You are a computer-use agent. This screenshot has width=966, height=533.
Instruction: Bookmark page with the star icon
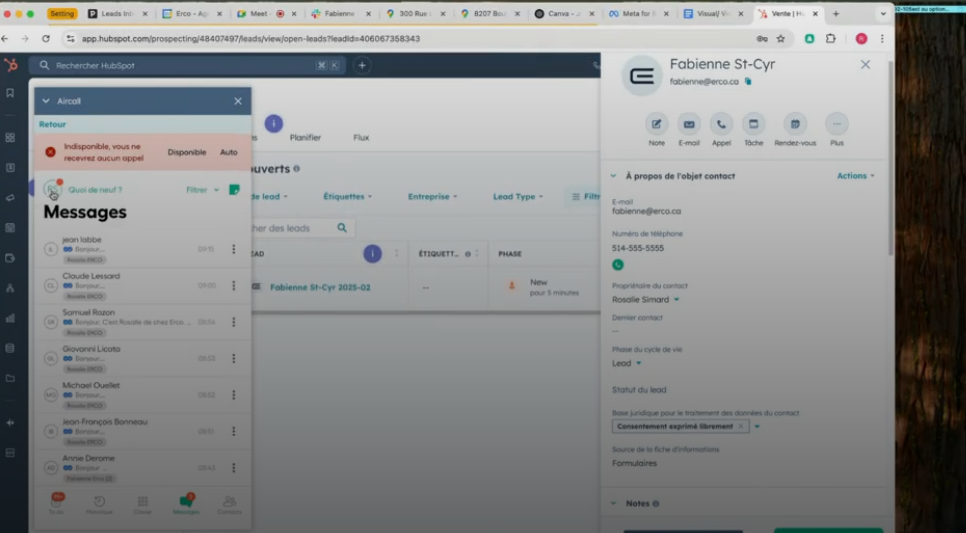point(781,38)
